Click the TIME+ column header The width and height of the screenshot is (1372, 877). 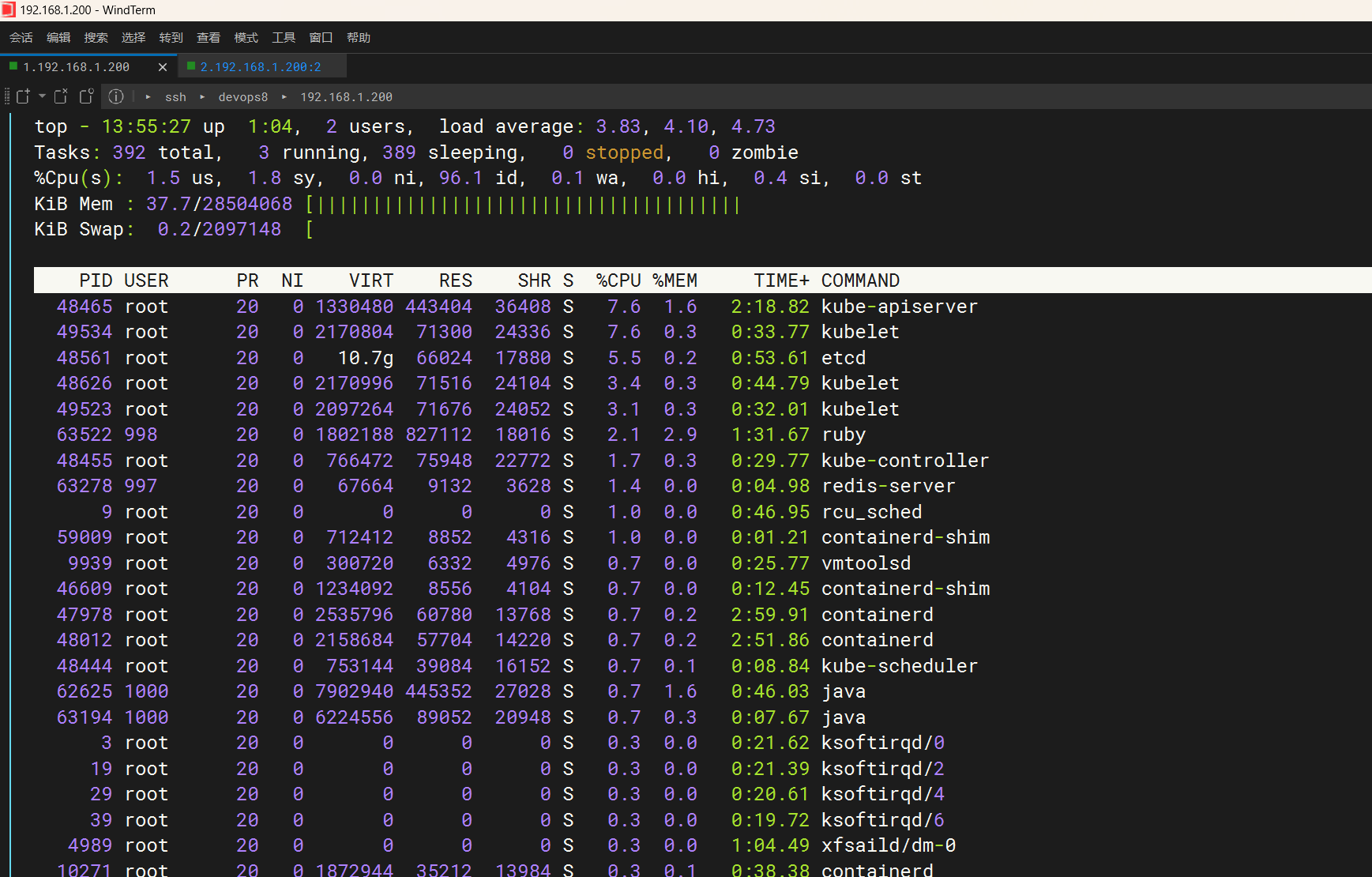click(781, 280)
